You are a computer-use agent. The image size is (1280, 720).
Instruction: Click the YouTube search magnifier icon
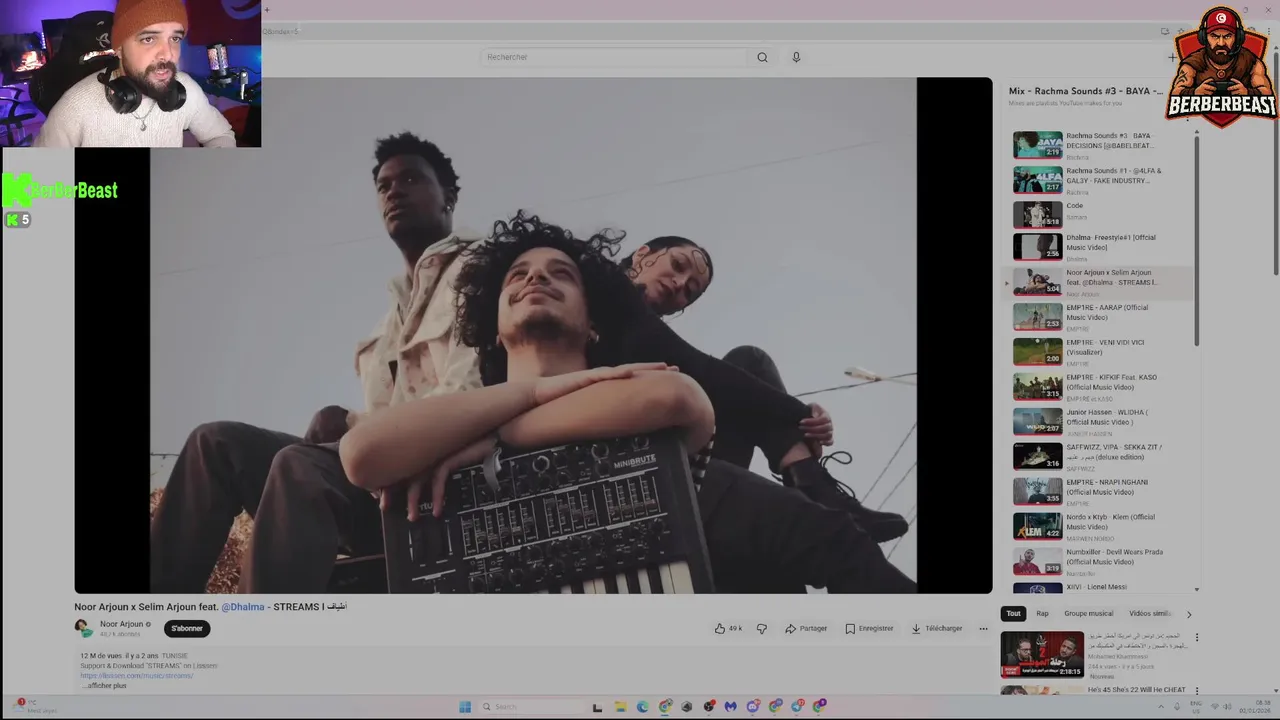coord(762,57)
